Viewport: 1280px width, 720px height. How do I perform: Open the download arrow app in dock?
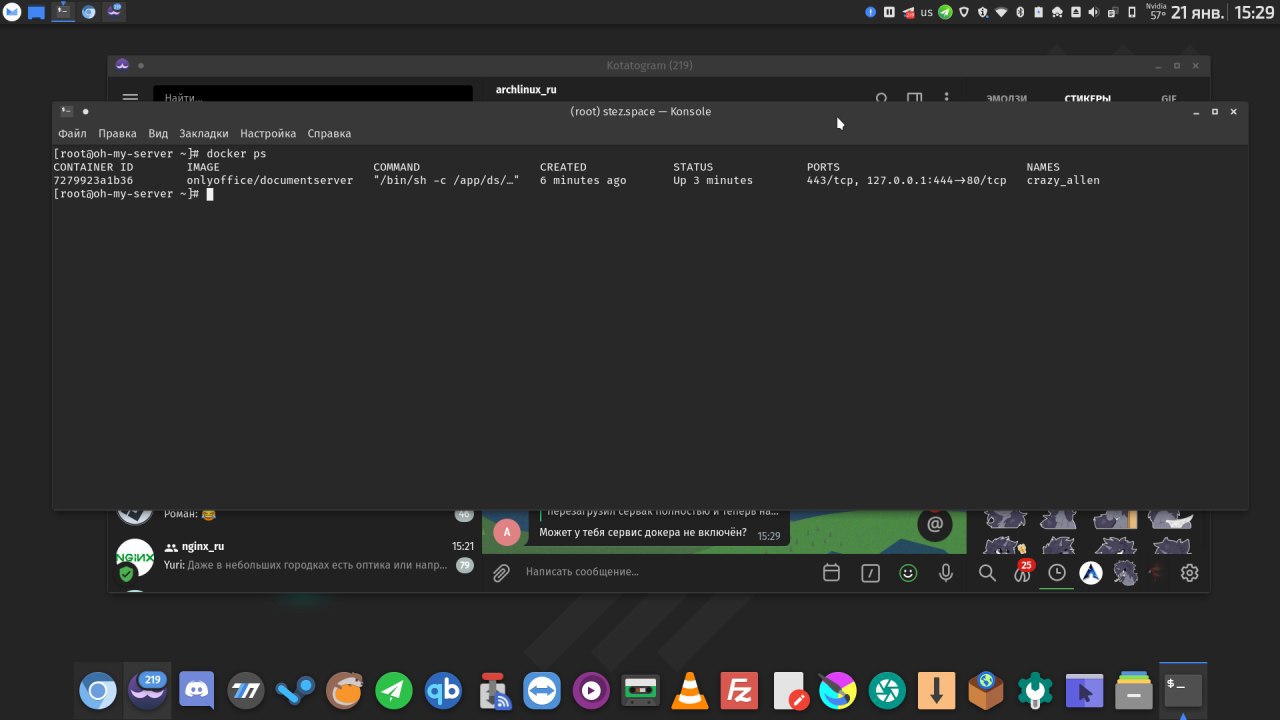(x=936, y=691)
